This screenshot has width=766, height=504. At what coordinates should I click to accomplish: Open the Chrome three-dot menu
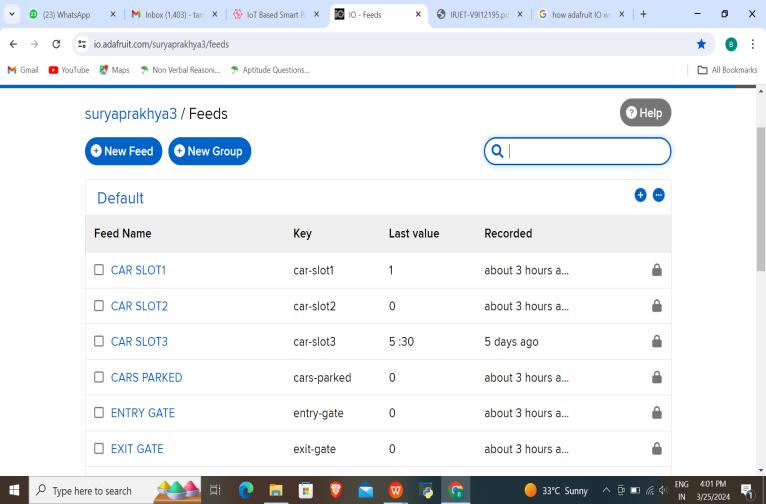coord(753,44)
